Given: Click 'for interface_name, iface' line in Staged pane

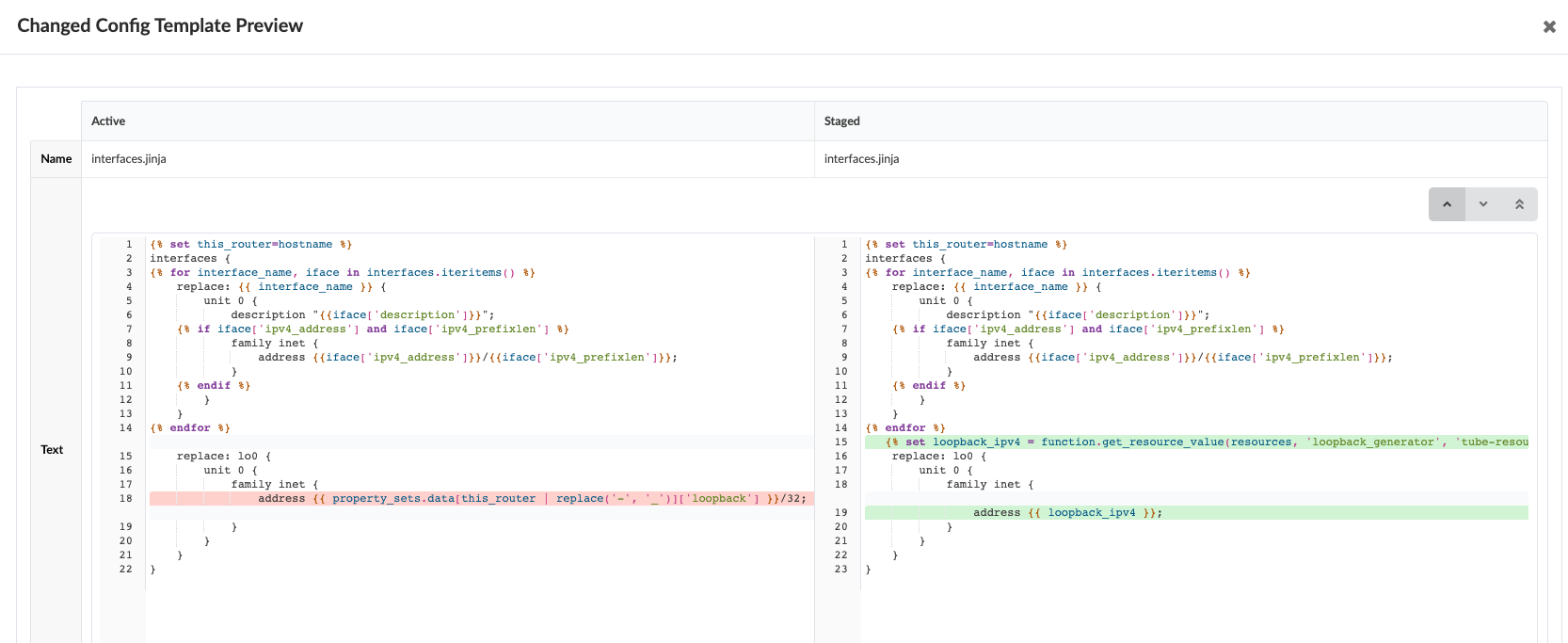Looking at the screenshot, I should click(x=1058, y=273).
